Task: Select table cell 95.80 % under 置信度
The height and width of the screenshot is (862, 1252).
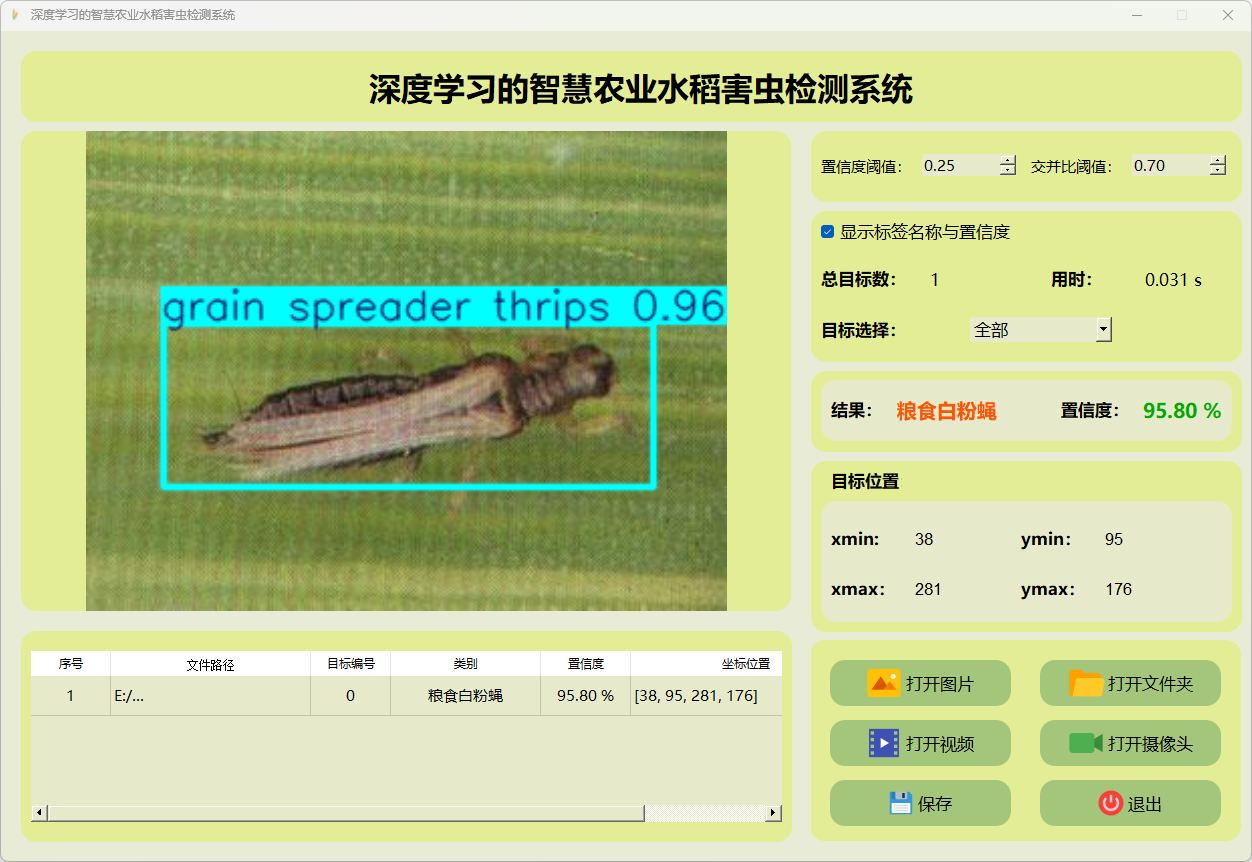Action: click(585, 696)
